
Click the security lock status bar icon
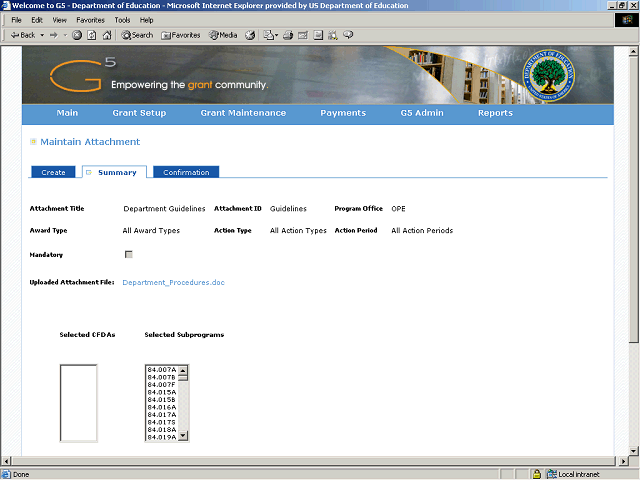[537, 474]
